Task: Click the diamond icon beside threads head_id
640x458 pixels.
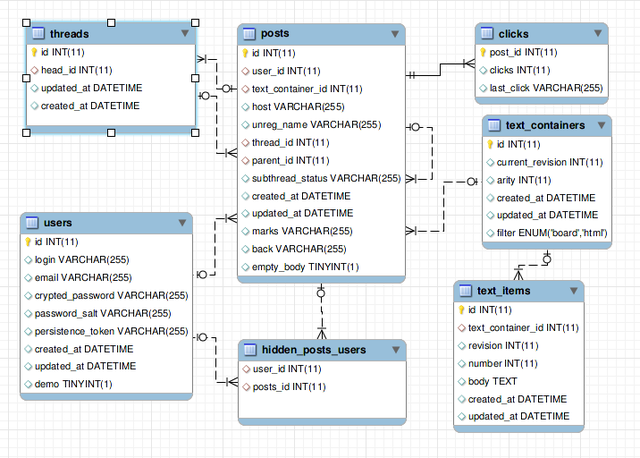Action: pos(33,70)
